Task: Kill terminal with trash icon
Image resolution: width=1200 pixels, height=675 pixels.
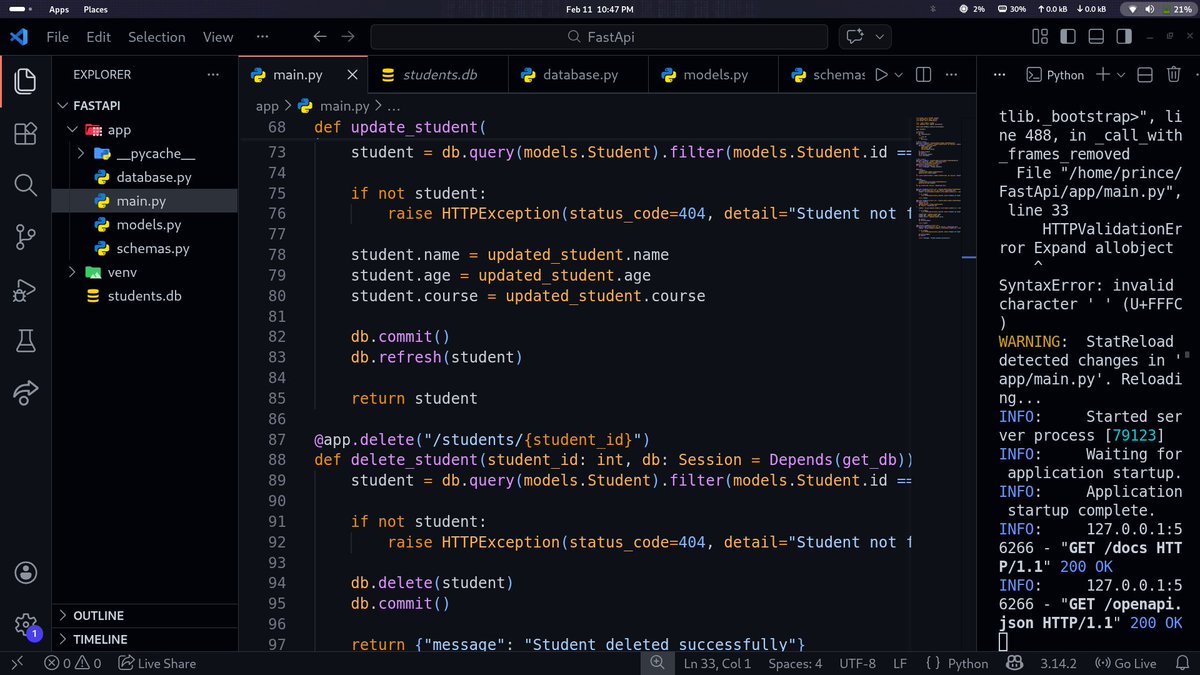Action: [1174, 75]
